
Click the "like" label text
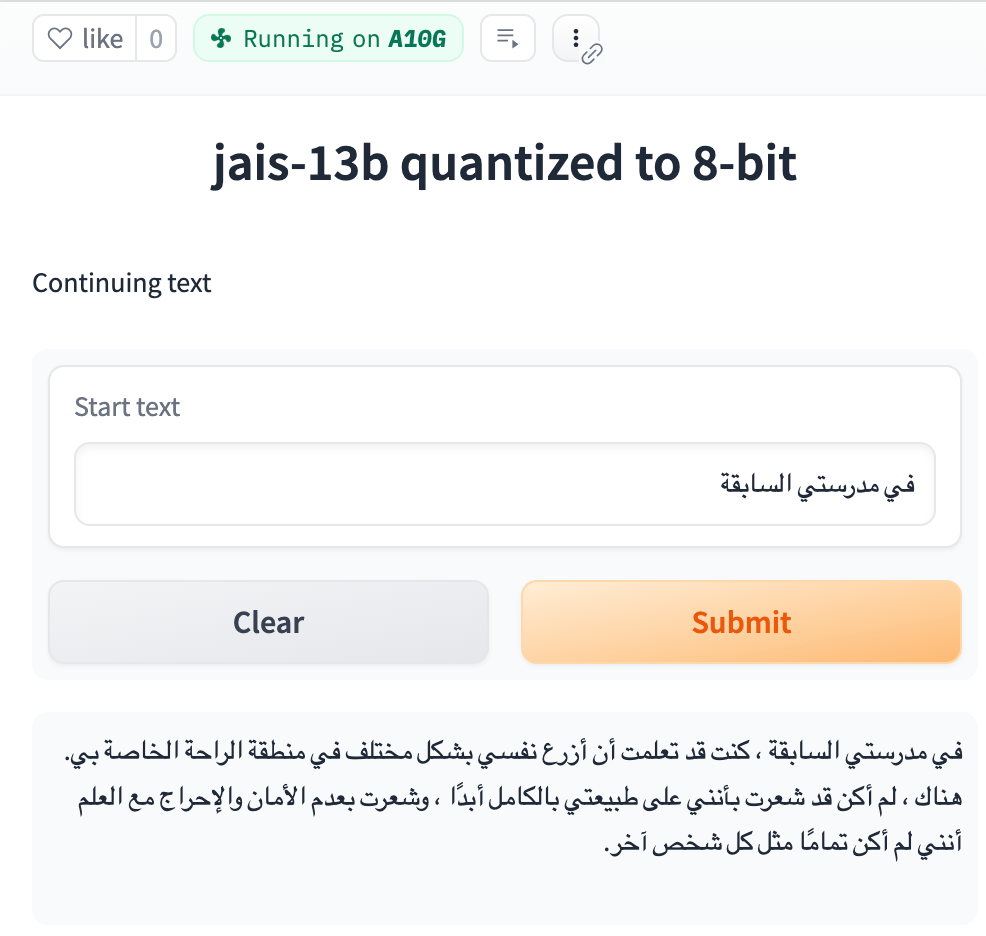pyautogui.click(x=102, y=38)
